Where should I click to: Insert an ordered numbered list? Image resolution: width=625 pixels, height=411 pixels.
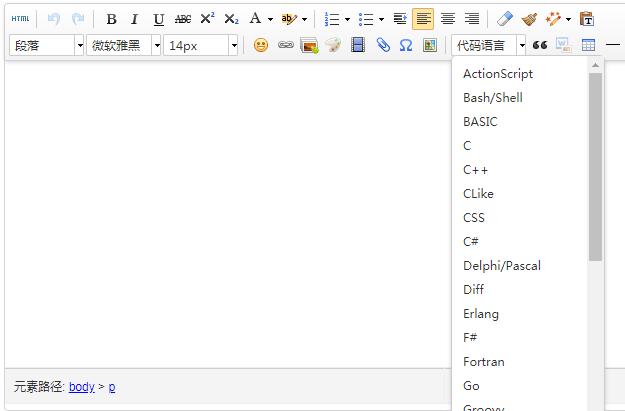332,19
